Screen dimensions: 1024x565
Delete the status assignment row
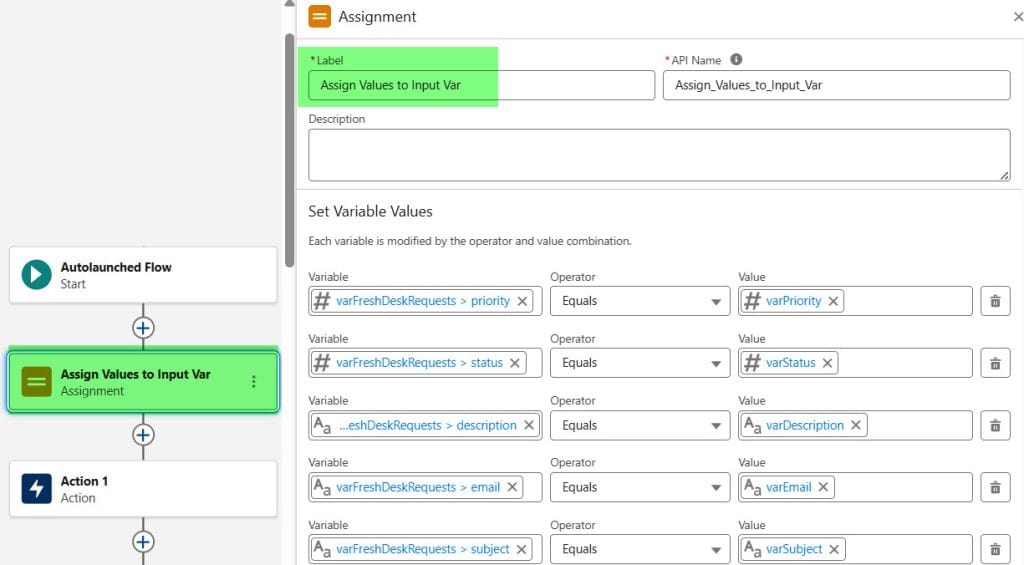995,363
